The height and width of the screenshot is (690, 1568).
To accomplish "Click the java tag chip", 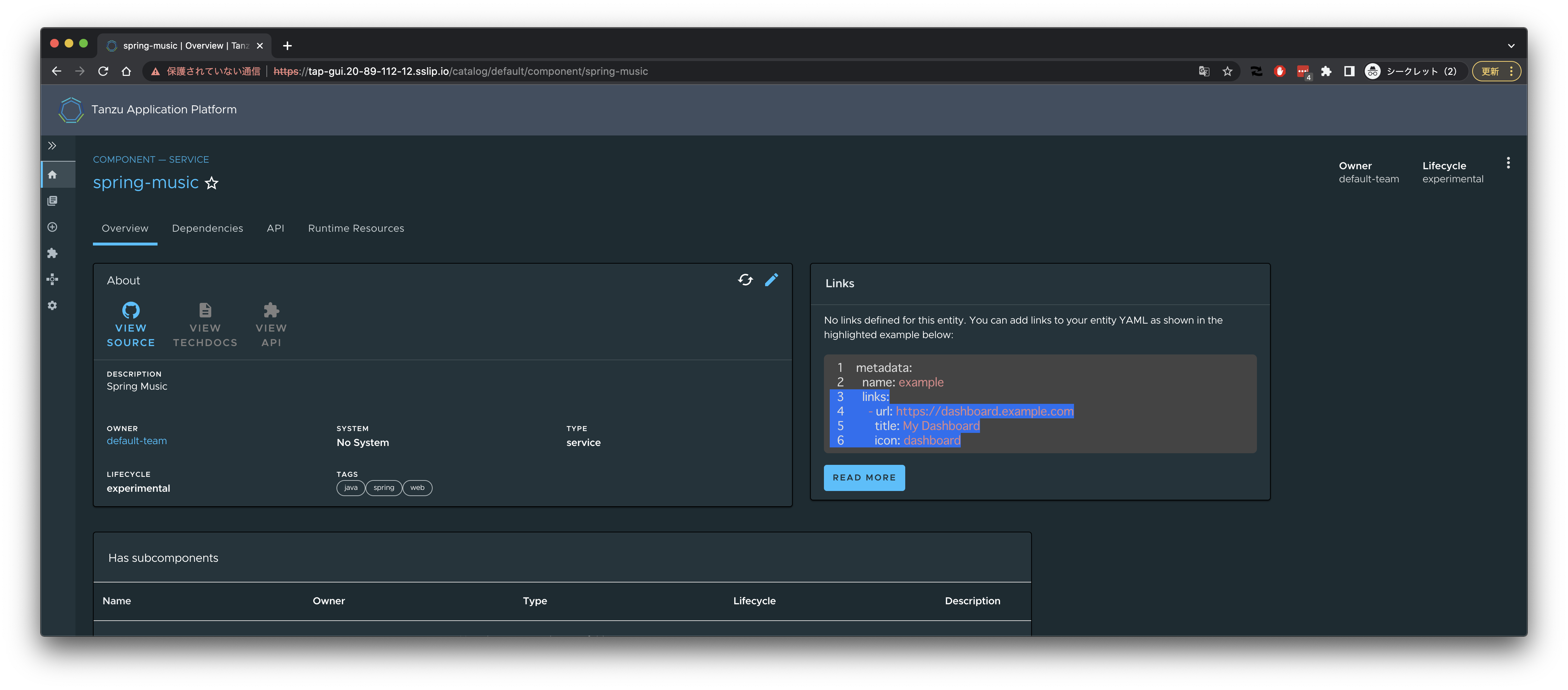I will click(x=351, y=488).
